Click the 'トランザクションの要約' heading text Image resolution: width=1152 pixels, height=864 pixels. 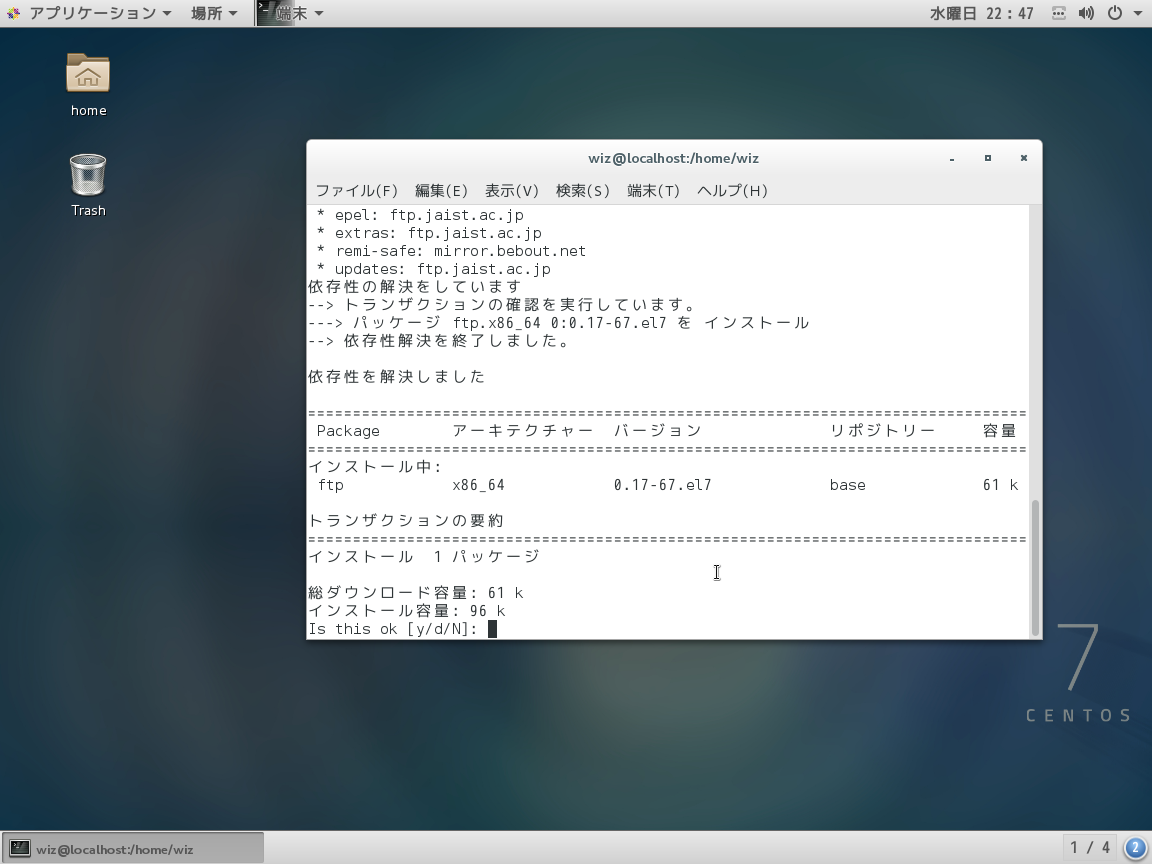[x=406, y=521]
